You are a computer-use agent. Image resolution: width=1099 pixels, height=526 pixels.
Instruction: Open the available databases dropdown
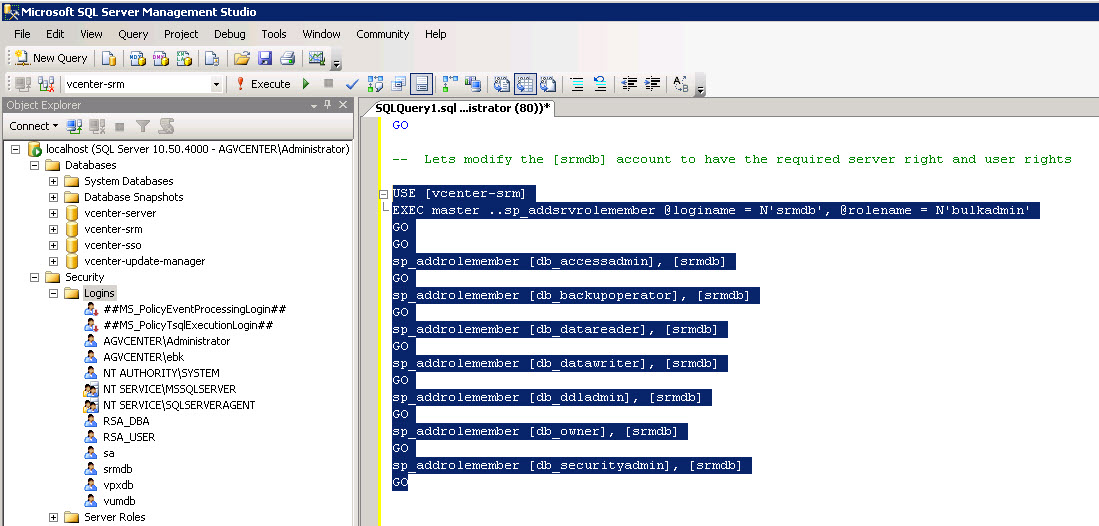pos(216,84)
